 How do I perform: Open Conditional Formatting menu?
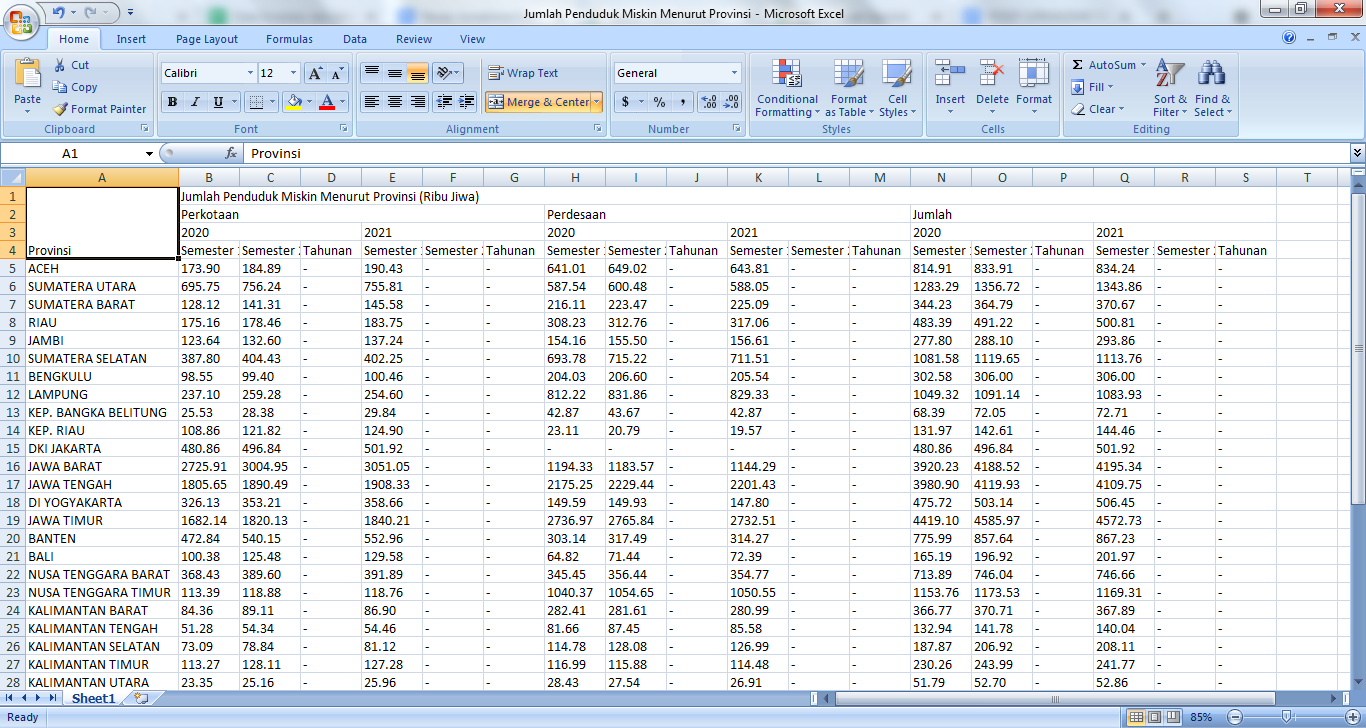pyautogui.click(x=787, y=88)
